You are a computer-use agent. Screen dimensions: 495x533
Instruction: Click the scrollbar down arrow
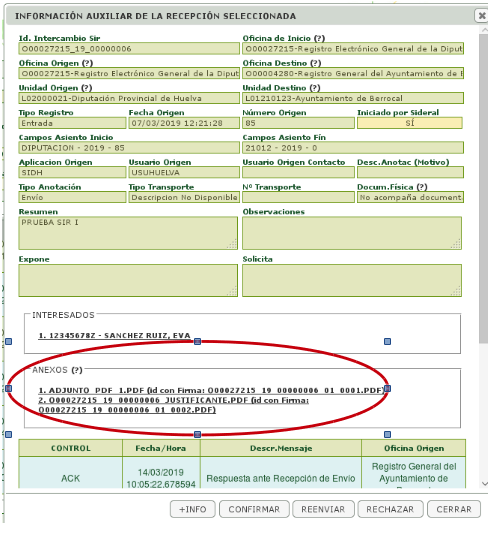[484, 483]
